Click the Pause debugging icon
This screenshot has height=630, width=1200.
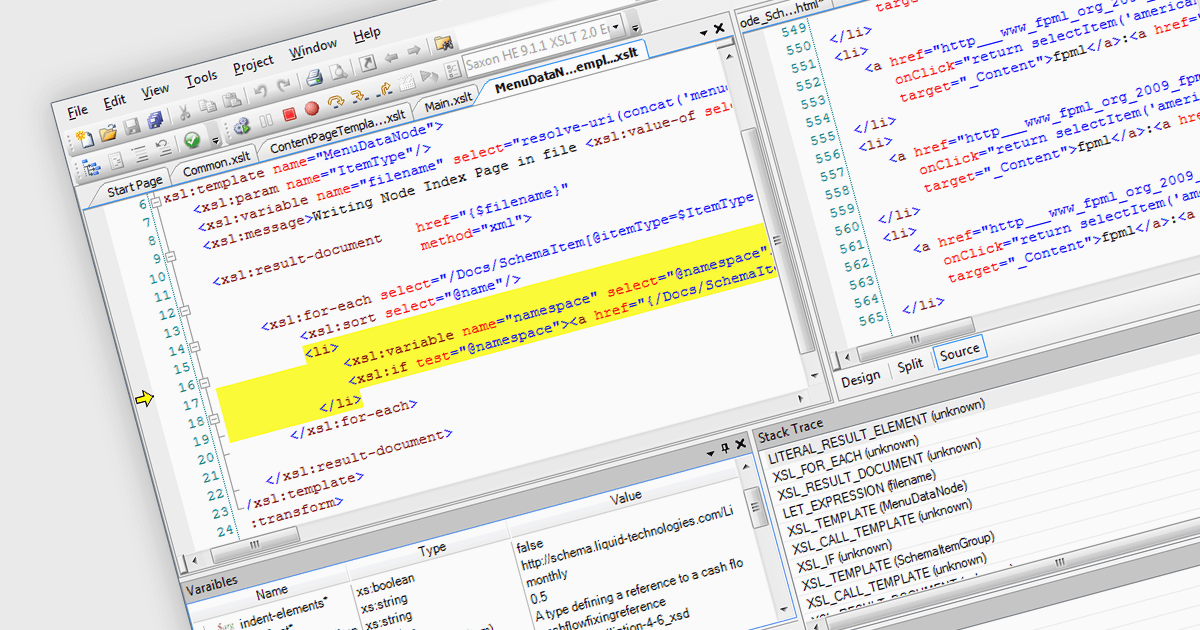click(x=266, y=120)
